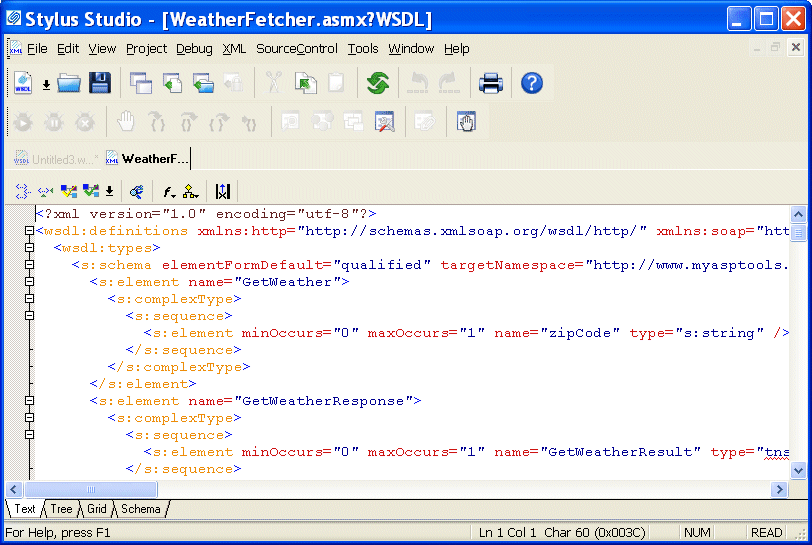This screenshot has height=545, width=812.
Task: Switch to the Tree view tab
Action: pos(61,509)
